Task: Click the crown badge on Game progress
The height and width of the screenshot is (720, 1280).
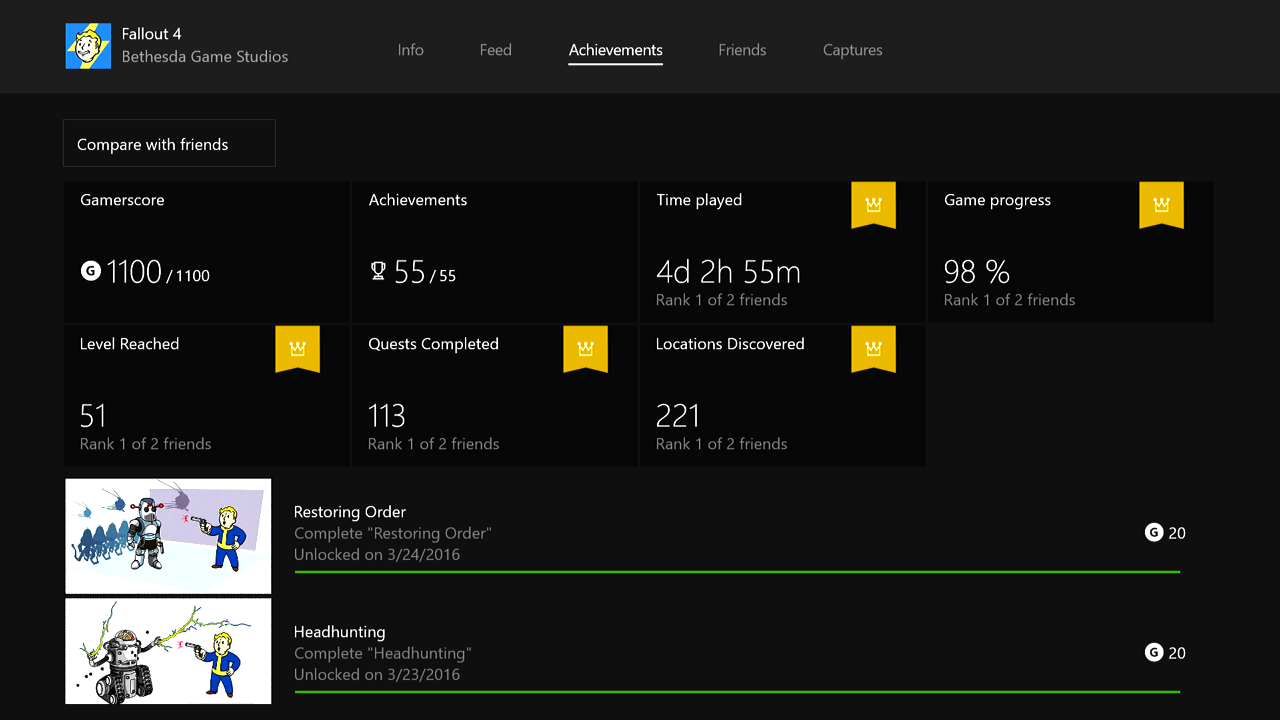Action: [1161, 205]
